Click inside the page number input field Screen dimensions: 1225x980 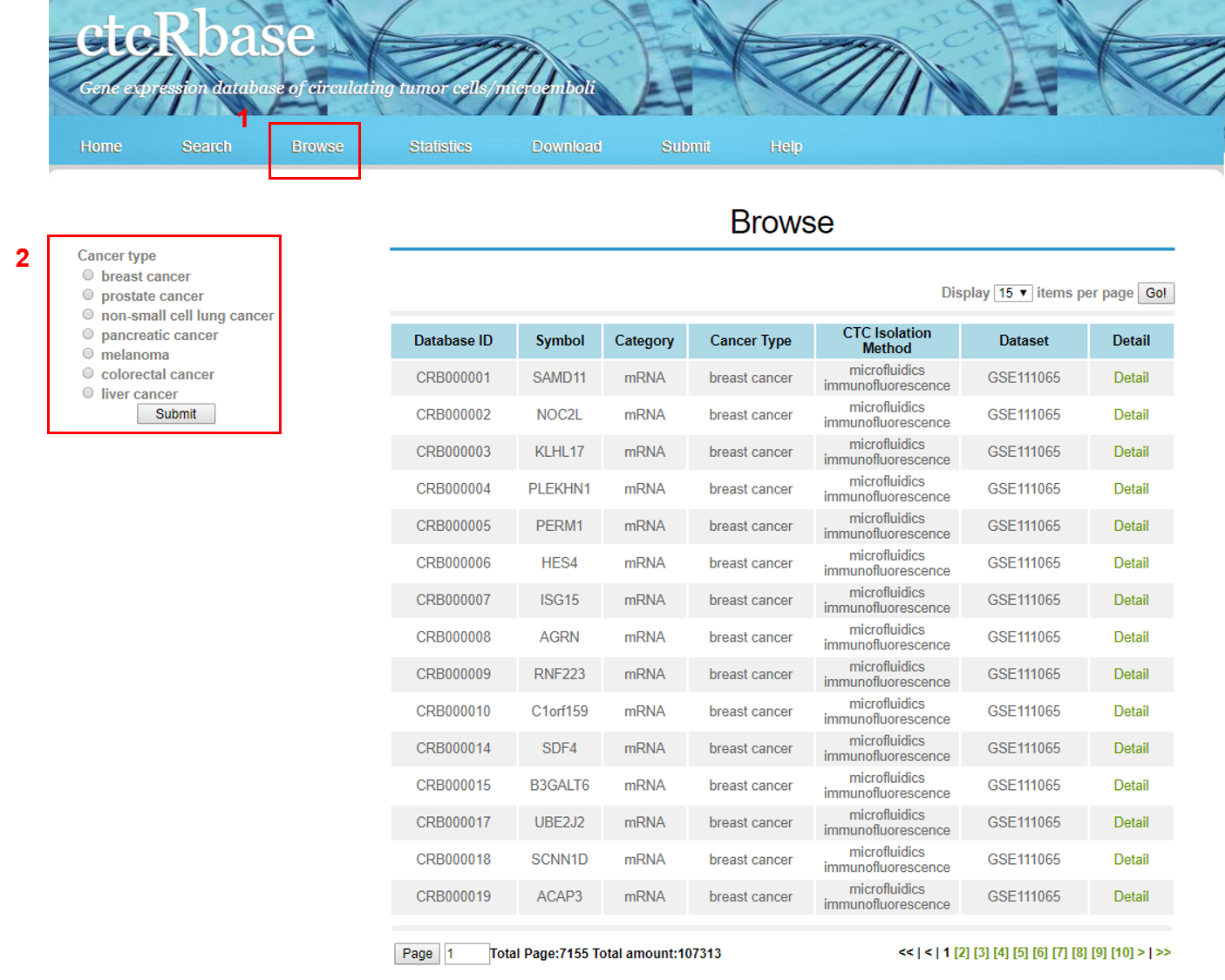466,954
